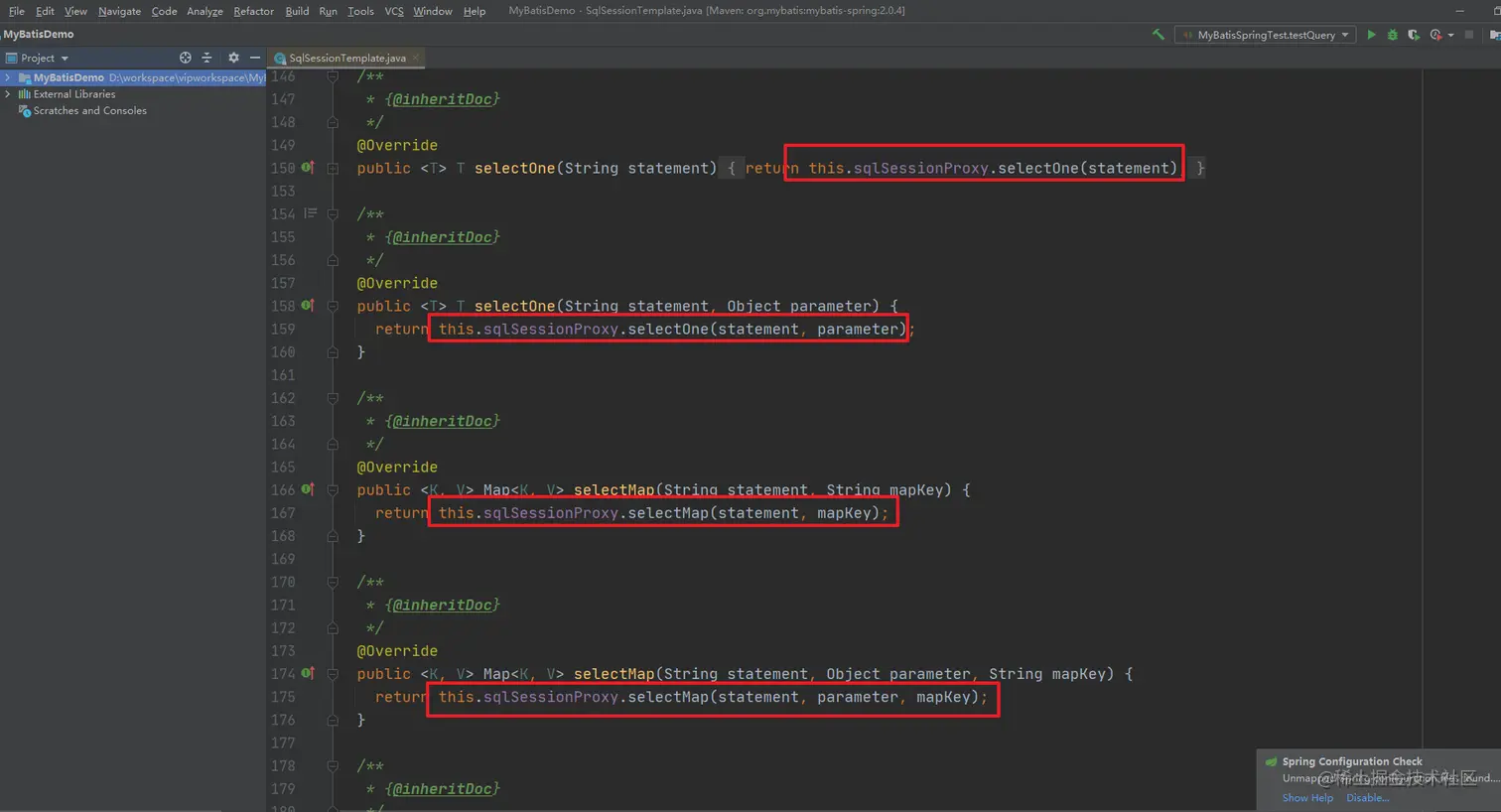Viewport: 1501px width, 812px height.
Task: Open the Edit menu
Action: pyautogui.click(x=45, y=11)
